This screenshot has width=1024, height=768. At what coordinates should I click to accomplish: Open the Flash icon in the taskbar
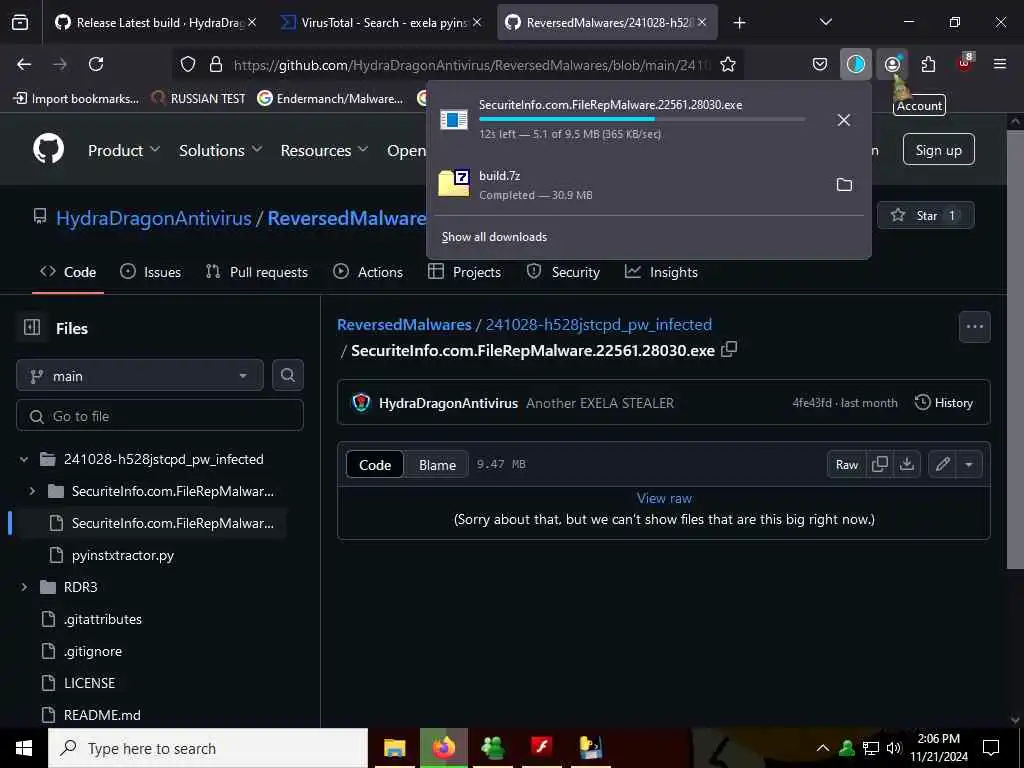(x=541, y=748)
